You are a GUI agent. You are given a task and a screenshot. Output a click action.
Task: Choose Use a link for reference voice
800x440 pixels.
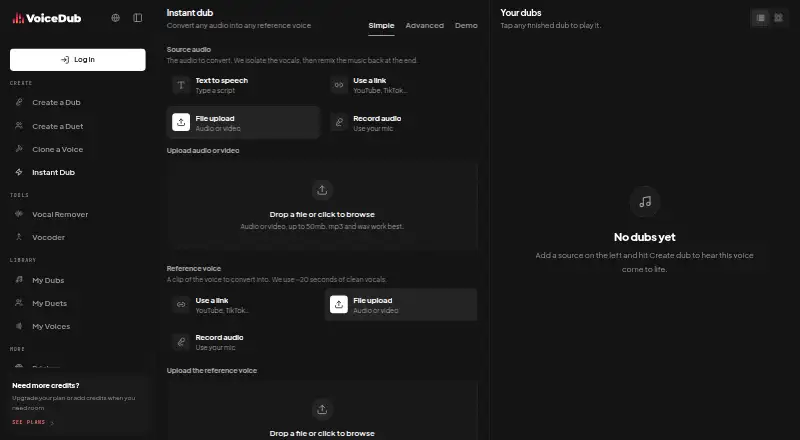point(243,305)
